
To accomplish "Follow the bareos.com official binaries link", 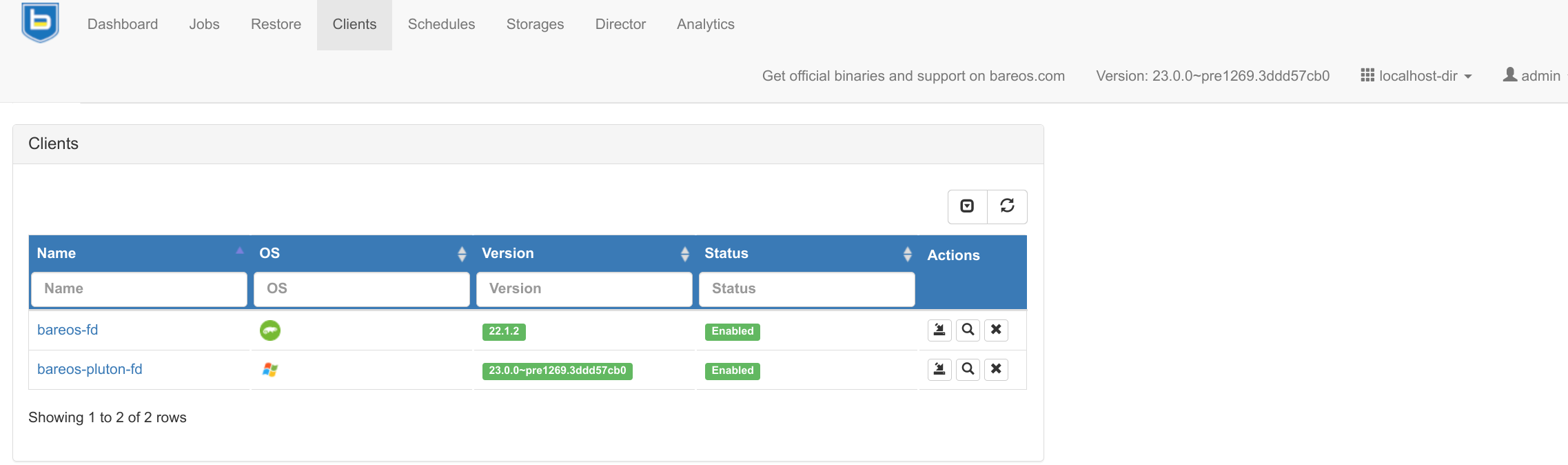I will point(913,76).
